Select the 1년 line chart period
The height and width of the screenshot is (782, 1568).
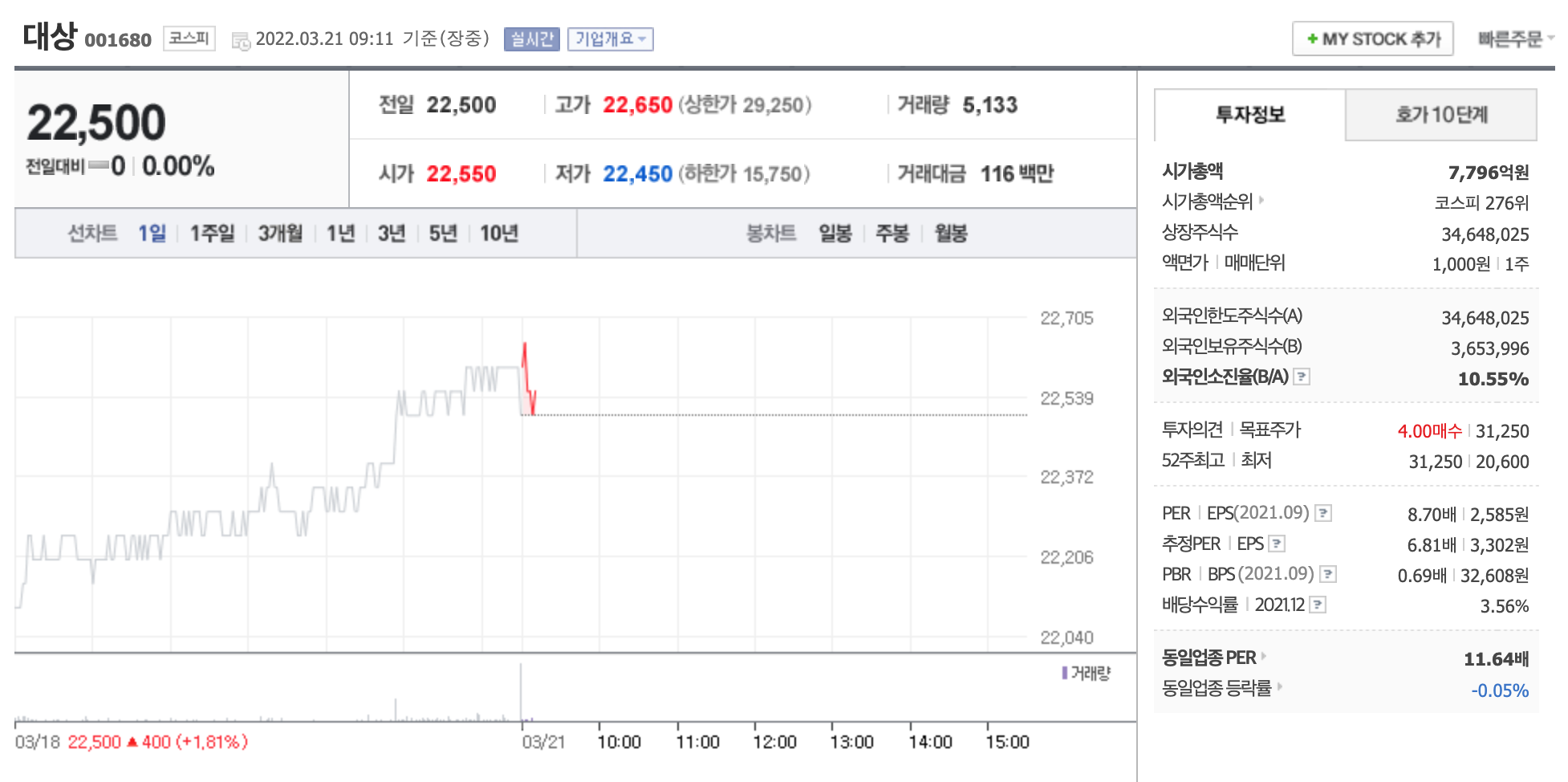[x=340, y=233]
